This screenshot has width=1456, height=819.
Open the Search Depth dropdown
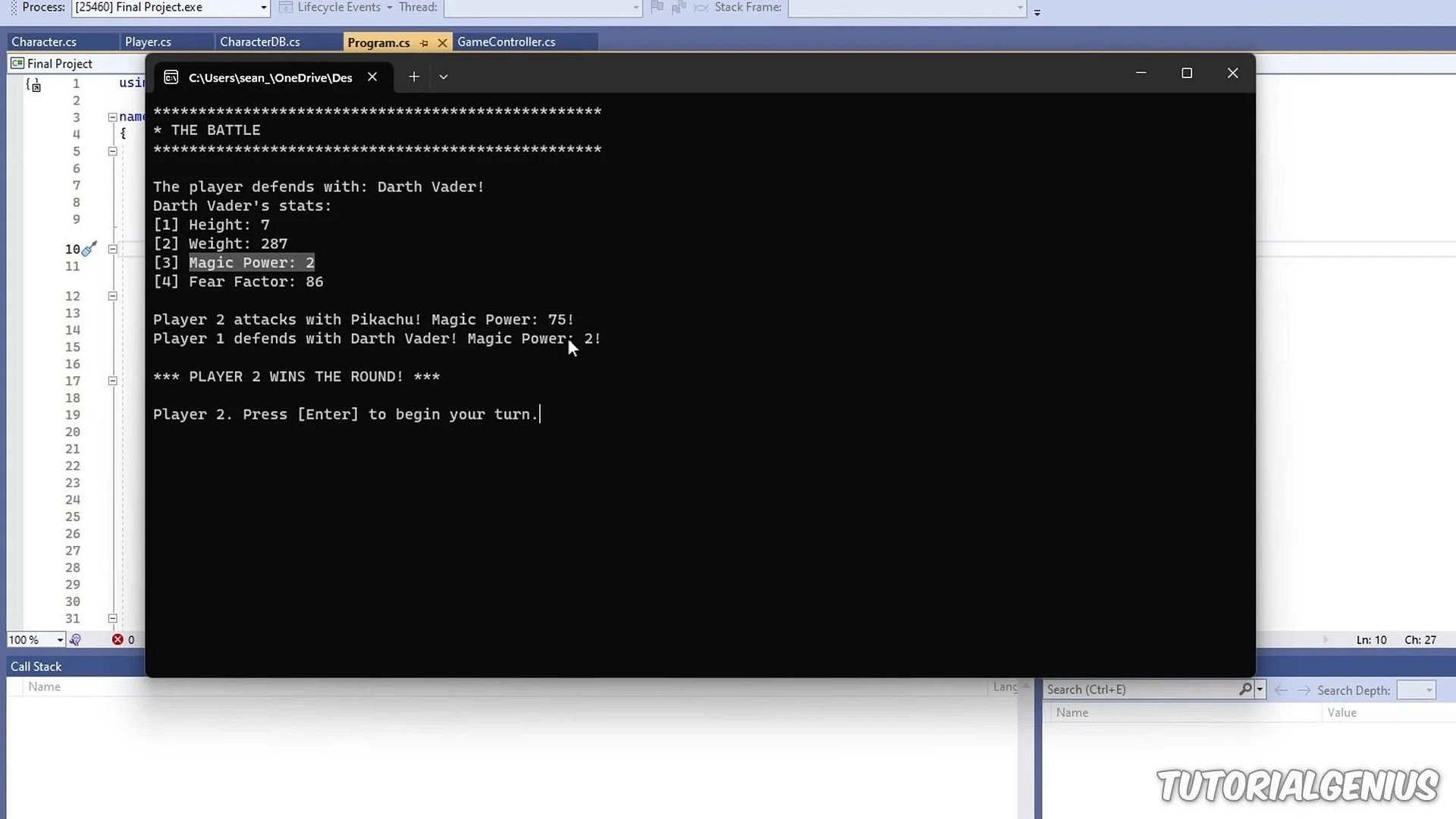click(x=1416, y=690)
